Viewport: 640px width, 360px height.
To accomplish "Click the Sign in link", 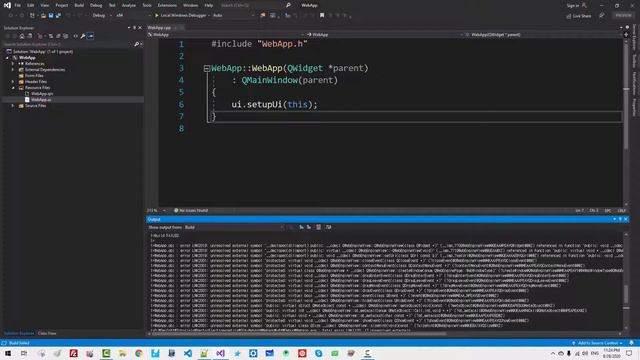I will tap(572, 5).
